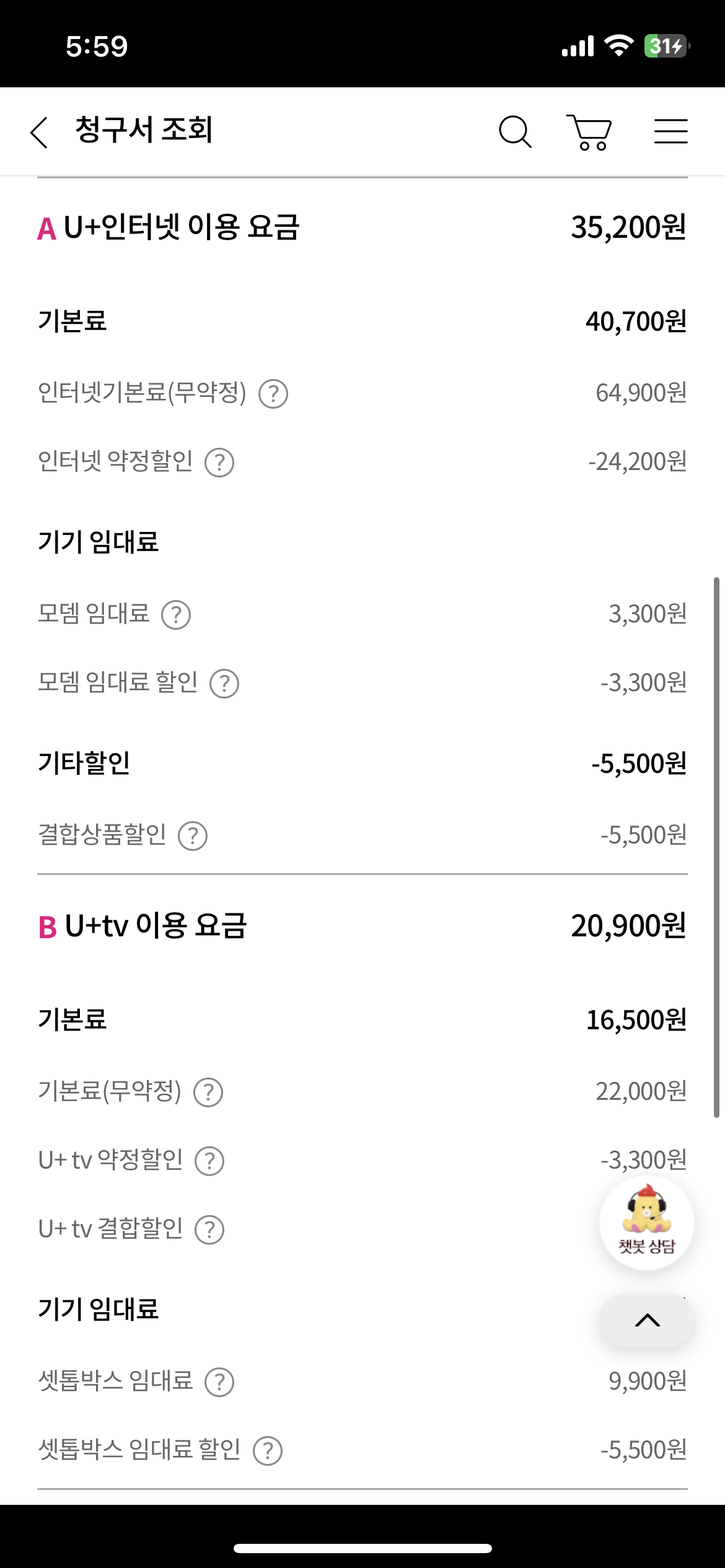Image resolution: width=725 pixels, height=1568 pixels.
Task: Show info for 모뎀 임대료
Action: click(x=176, y=615)
